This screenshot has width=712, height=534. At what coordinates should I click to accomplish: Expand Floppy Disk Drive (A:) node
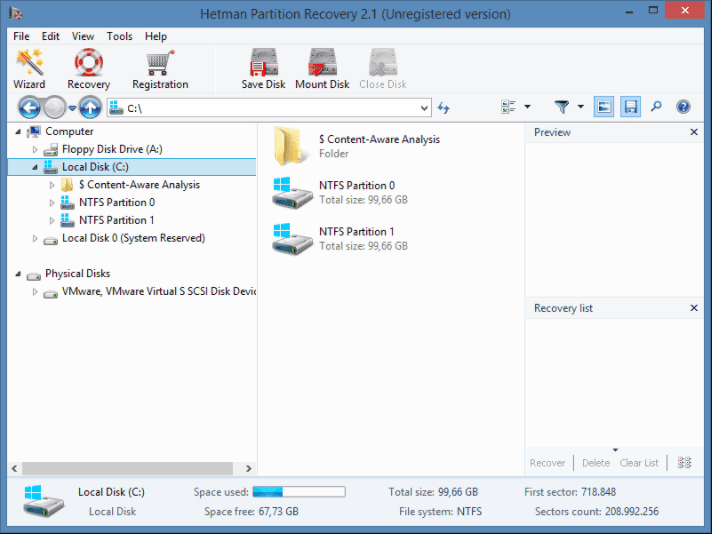(35, 149)
